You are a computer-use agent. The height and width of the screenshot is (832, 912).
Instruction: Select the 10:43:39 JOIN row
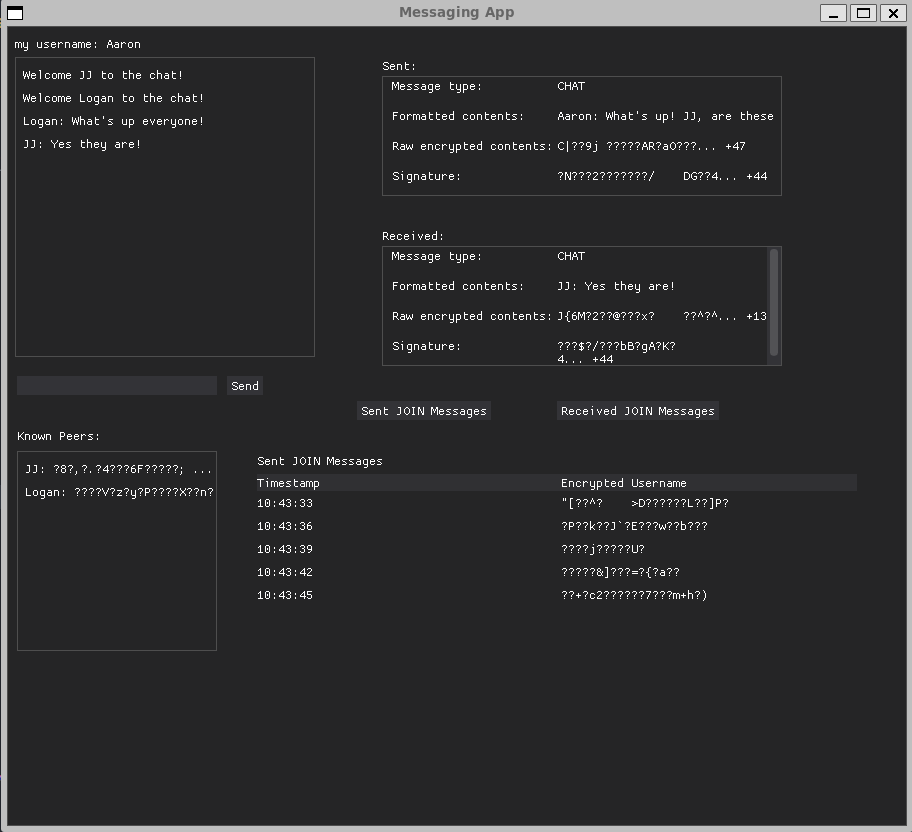pyautogui.click(x=557, y=549)
